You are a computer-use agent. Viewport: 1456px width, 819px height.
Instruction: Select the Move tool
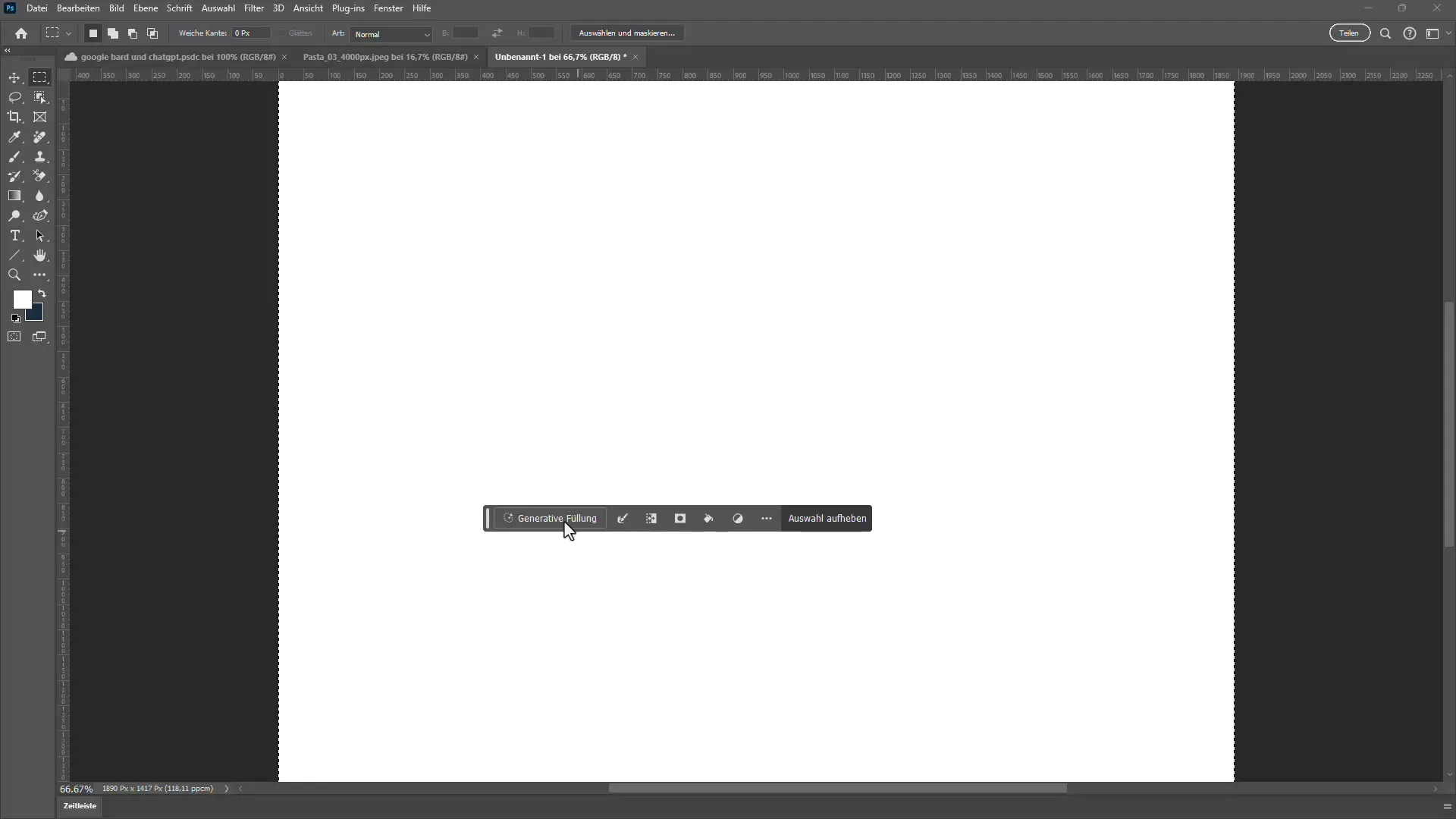[15, 78]
